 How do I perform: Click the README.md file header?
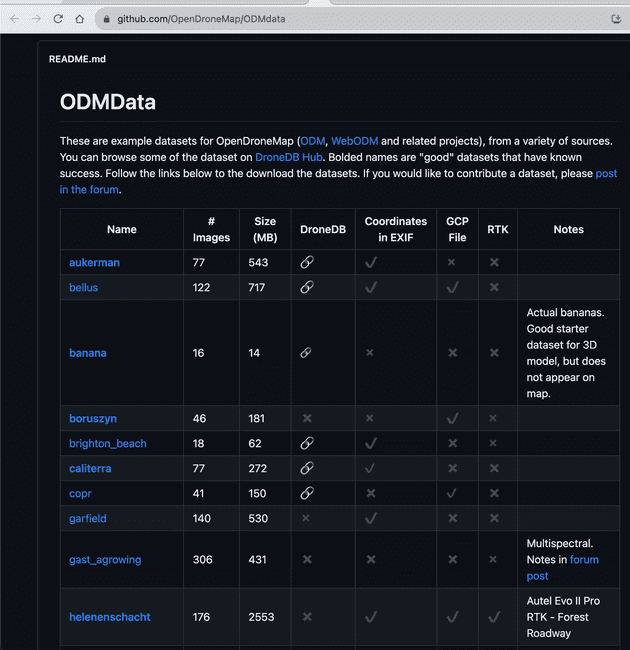point(77,59)
